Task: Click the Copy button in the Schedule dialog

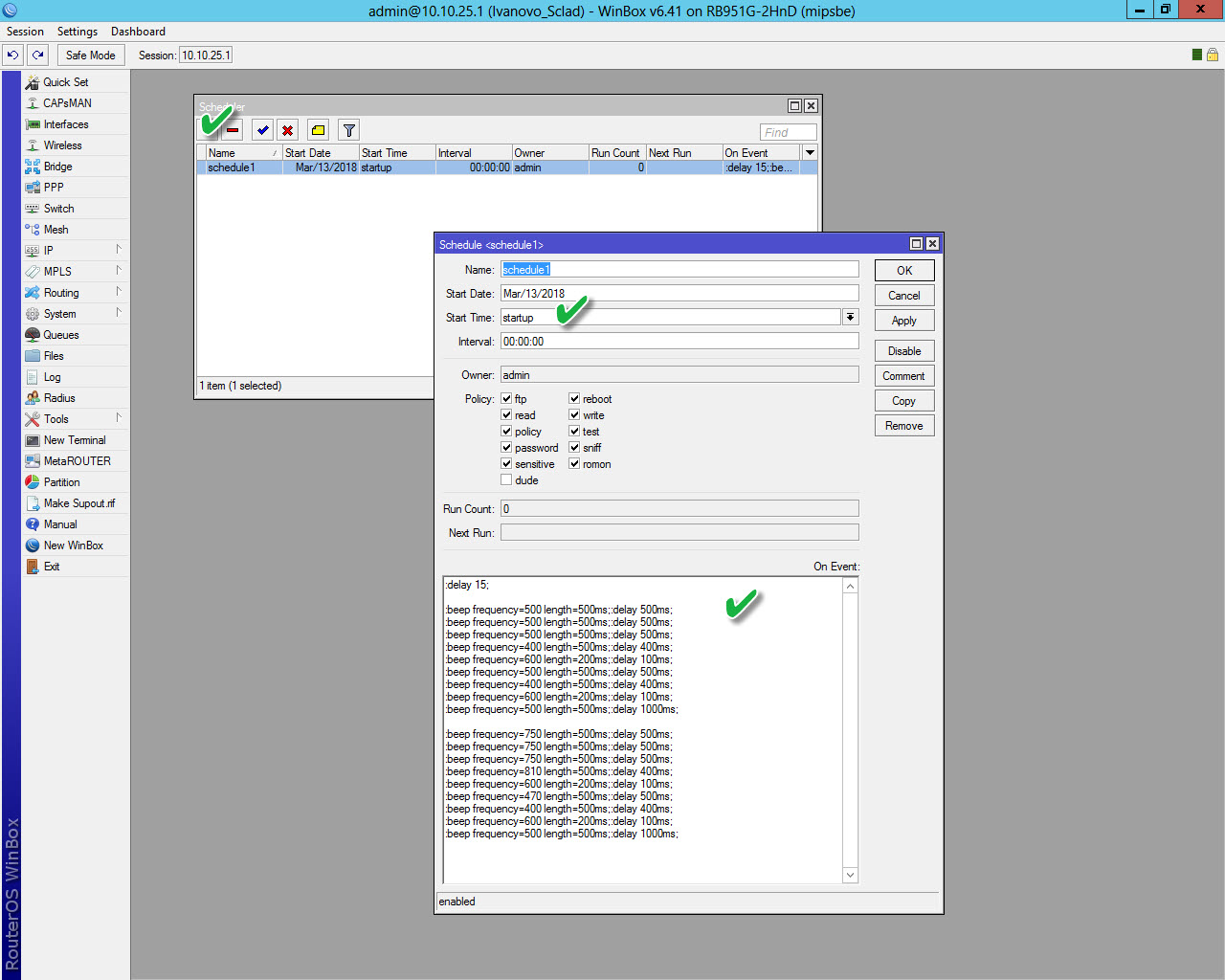Action: tap(904, 401)
